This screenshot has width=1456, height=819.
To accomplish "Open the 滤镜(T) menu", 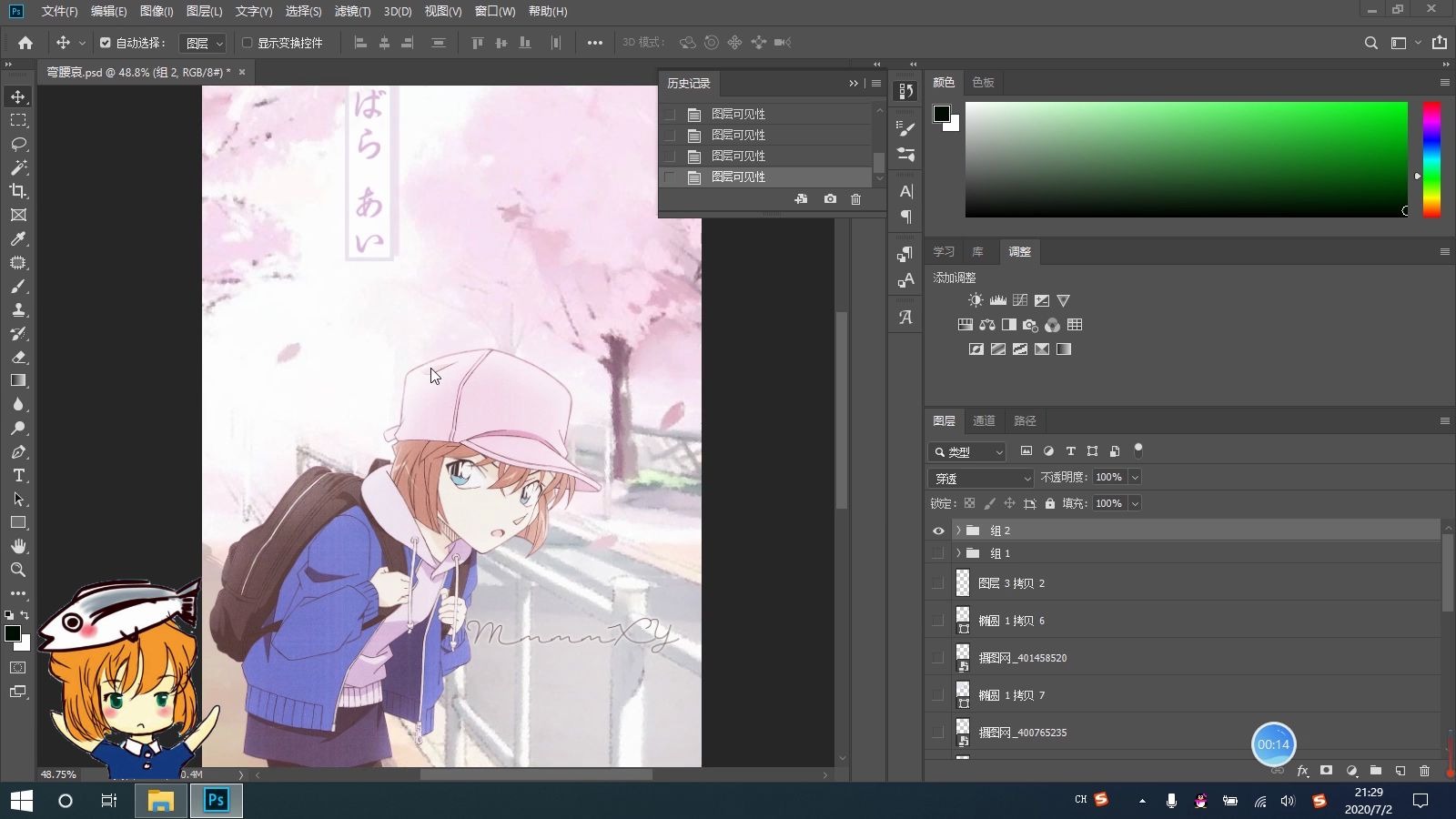I will 352,11.
